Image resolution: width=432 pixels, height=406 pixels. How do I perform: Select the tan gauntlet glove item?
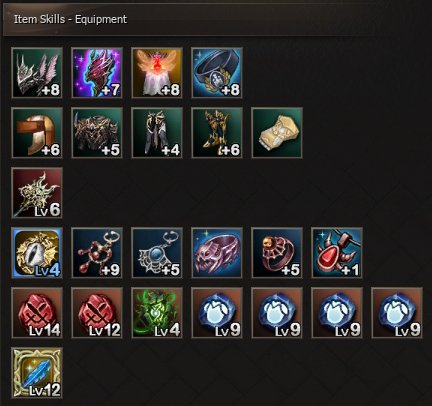click(277, 133)
